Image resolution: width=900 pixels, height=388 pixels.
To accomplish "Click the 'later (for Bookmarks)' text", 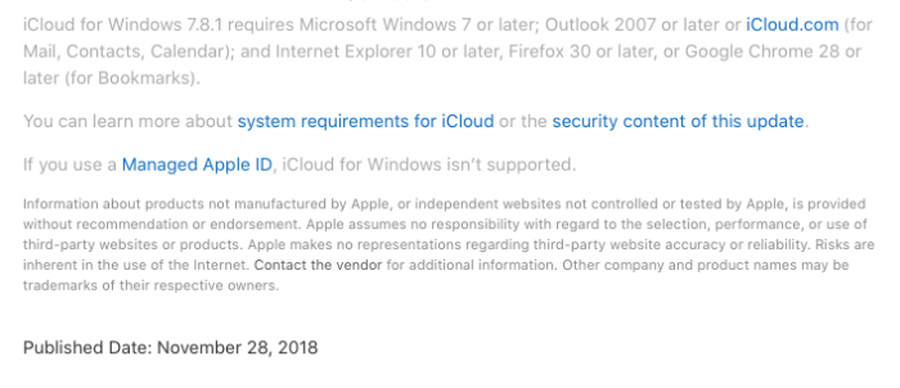I will click(x=110, y=79).
